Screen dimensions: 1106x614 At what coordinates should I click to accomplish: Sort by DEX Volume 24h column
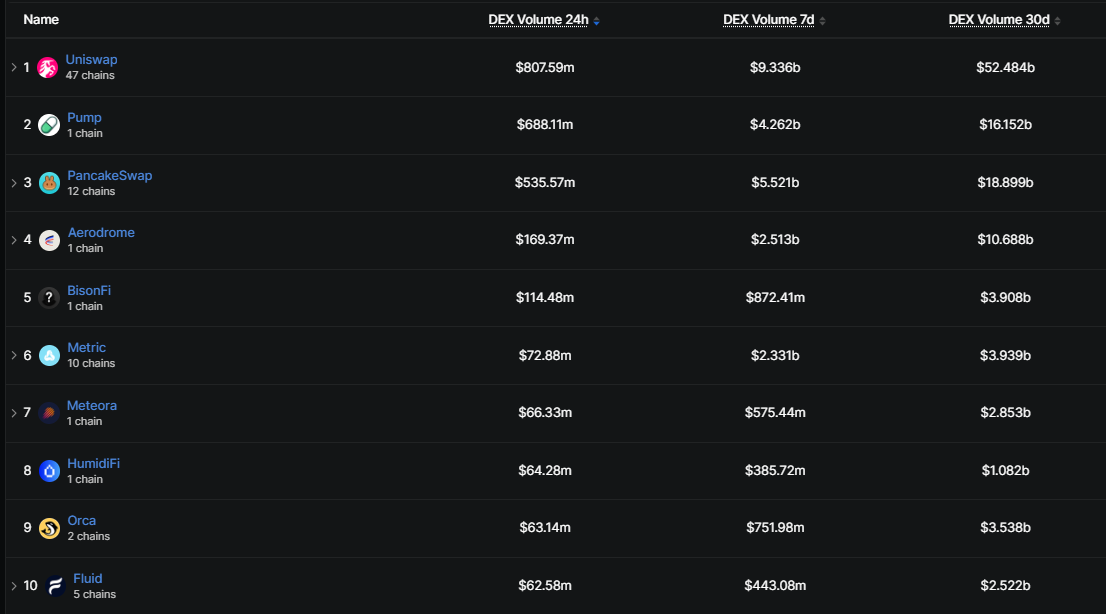click(544, 20)
